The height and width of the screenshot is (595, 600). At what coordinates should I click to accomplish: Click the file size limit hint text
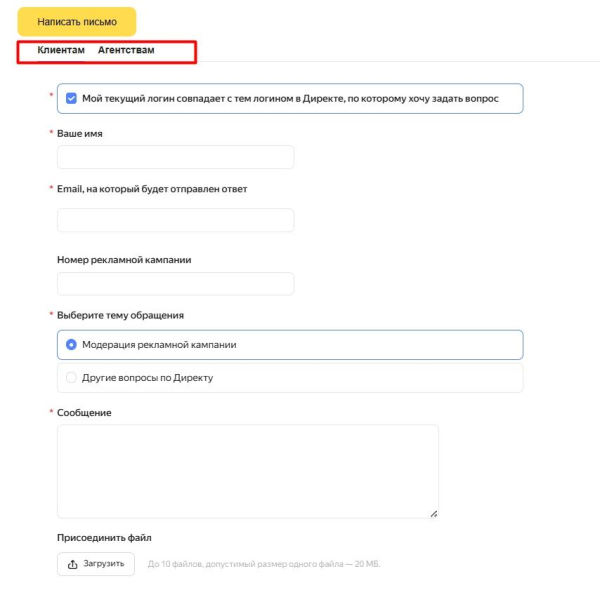(263, 565)
